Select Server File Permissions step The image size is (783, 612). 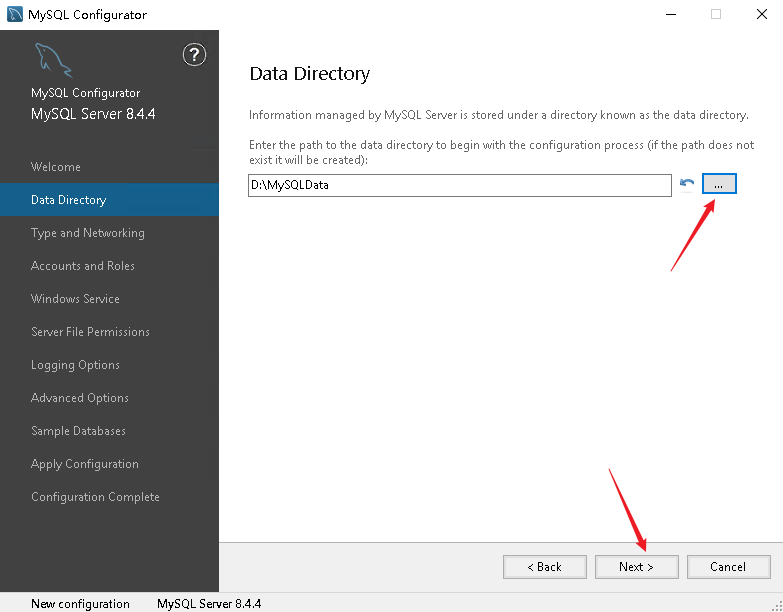pos(90,332)
